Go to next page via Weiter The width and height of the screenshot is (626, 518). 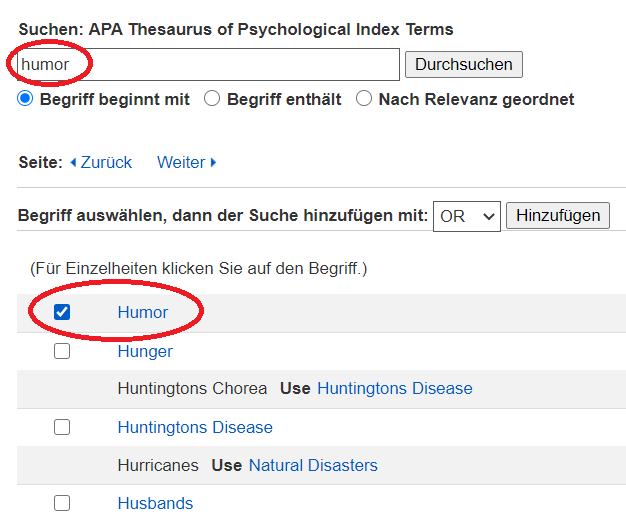(x=180, y=162)
